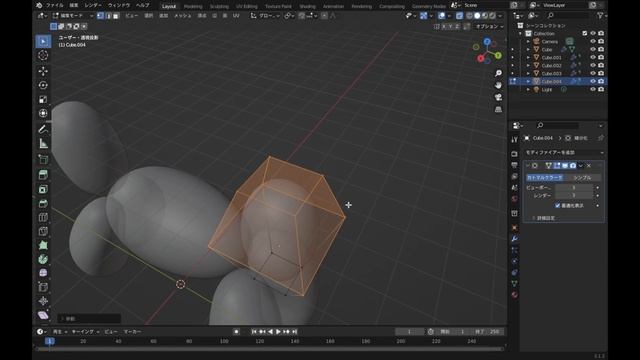Select the Shrink/Fatten tool
The height and width of the screenshot is (360, 640).
43,301
